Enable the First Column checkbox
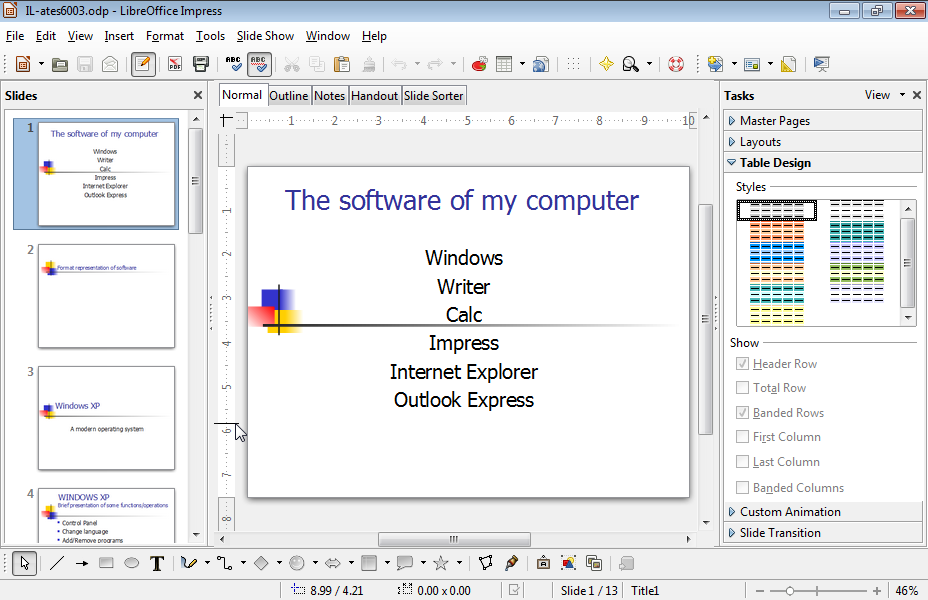928x600 pixels. point(742,437)
